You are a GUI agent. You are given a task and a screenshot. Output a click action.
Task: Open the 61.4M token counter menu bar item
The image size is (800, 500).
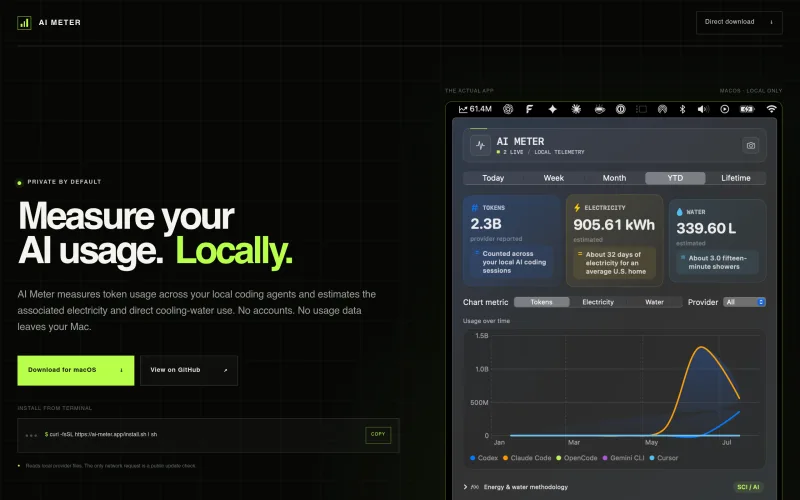click(x=475, y=109)
